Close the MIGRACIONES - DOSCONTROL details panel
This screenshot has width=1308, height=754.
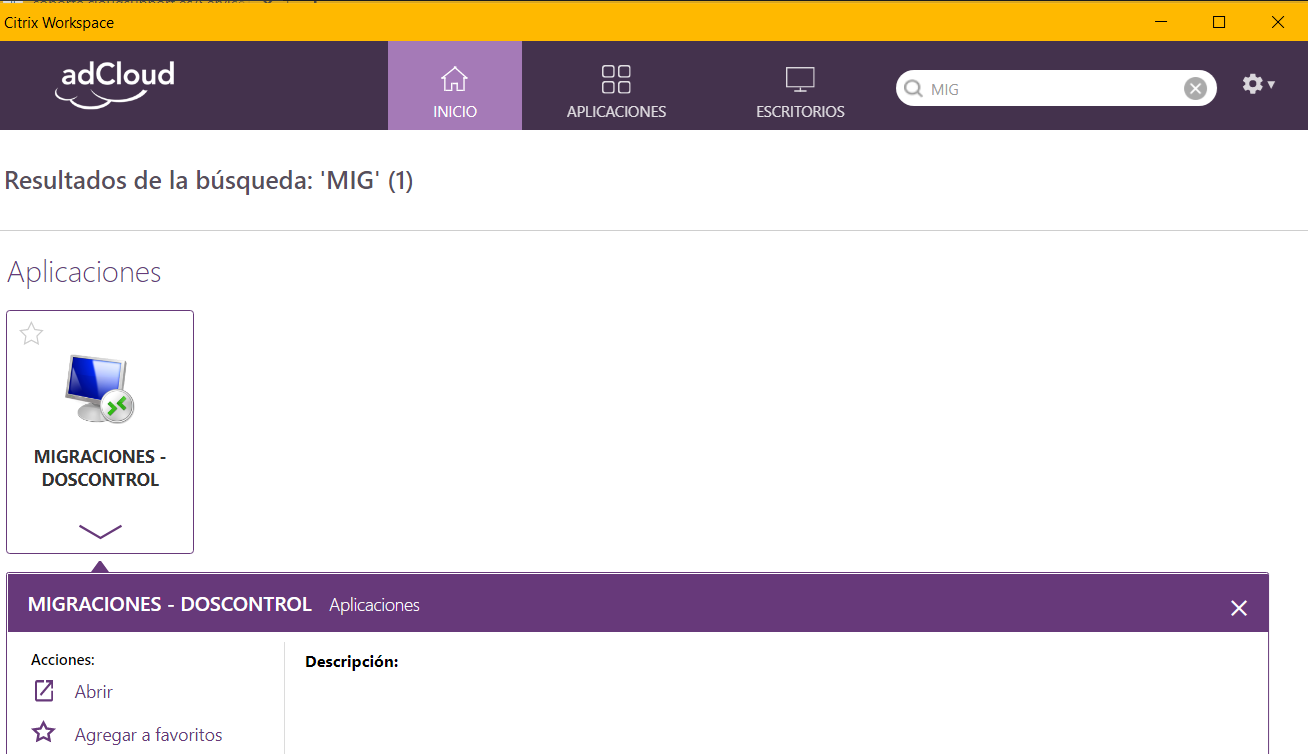(1239, 608)
